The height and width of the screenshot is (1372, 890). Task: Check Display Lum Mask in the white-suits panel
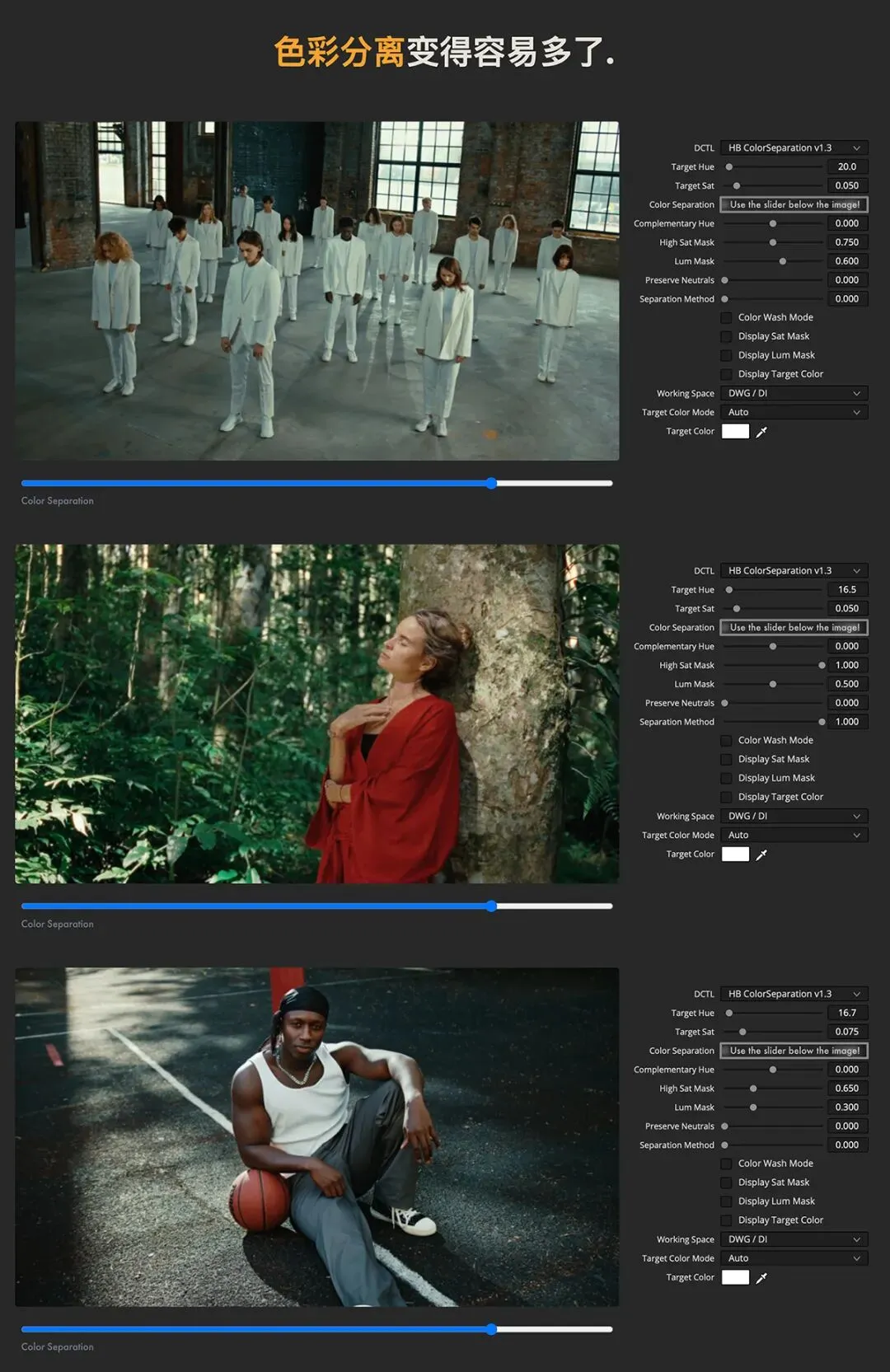point(726,355)
